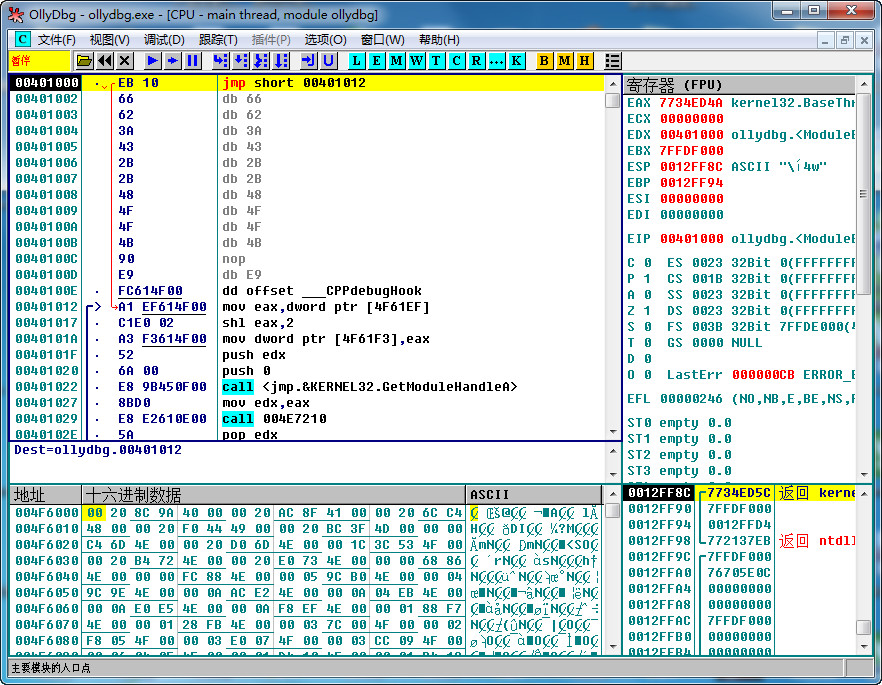Open the Call stack window (K button)
The height and width of the screenshot is (685, 882).
pyautogui.click(x=516, y=61)
